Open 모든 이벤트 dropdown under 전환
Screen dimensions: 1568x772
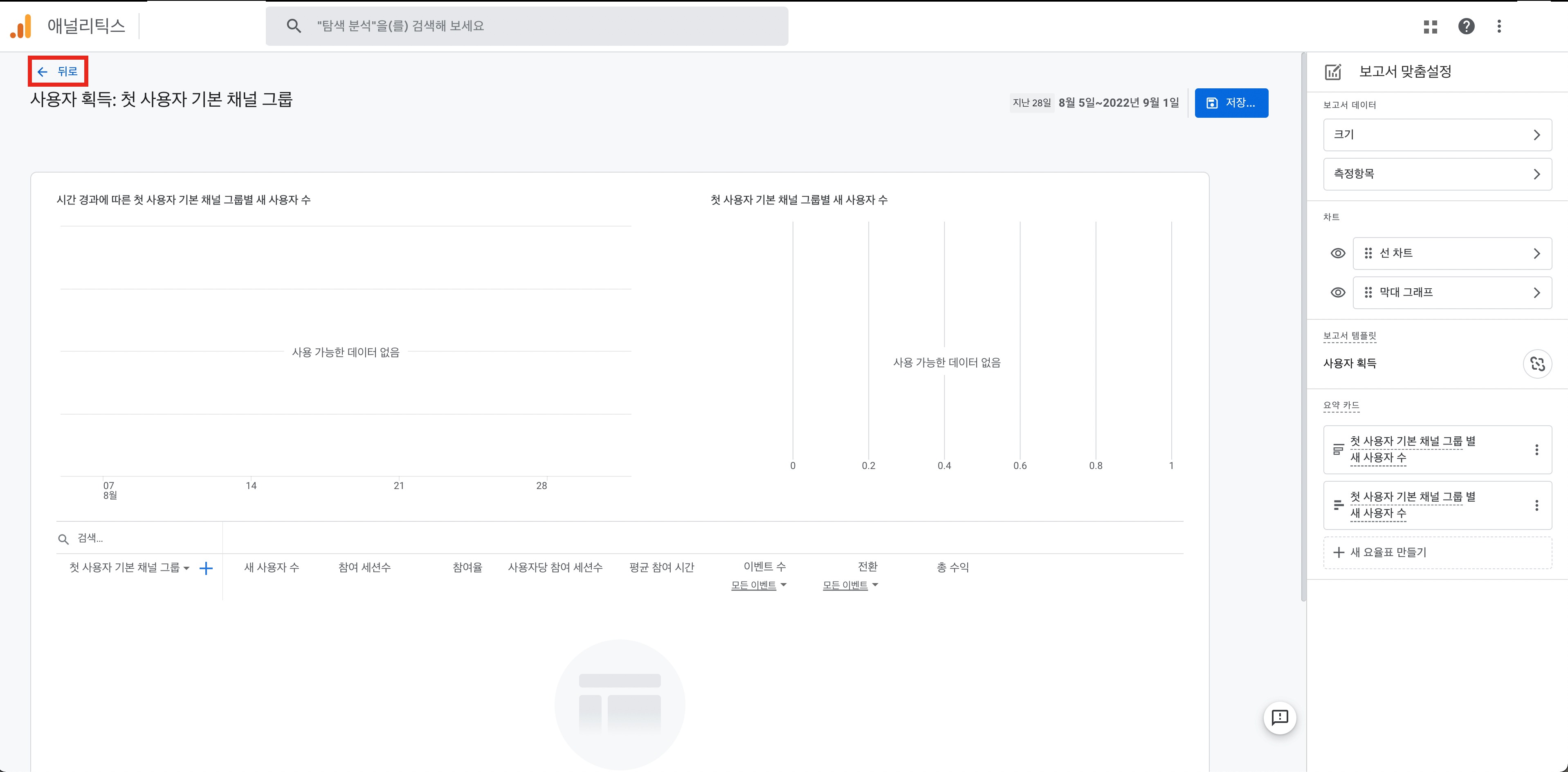pos(850,585)
